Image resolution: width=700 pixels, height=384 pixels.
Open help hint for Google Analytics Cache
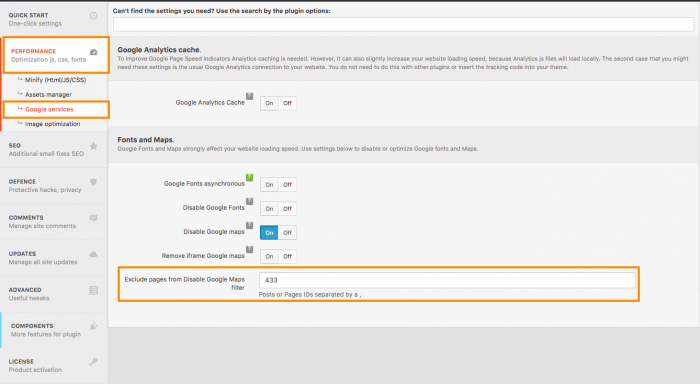pyautogui.click(x=250, y=96)
